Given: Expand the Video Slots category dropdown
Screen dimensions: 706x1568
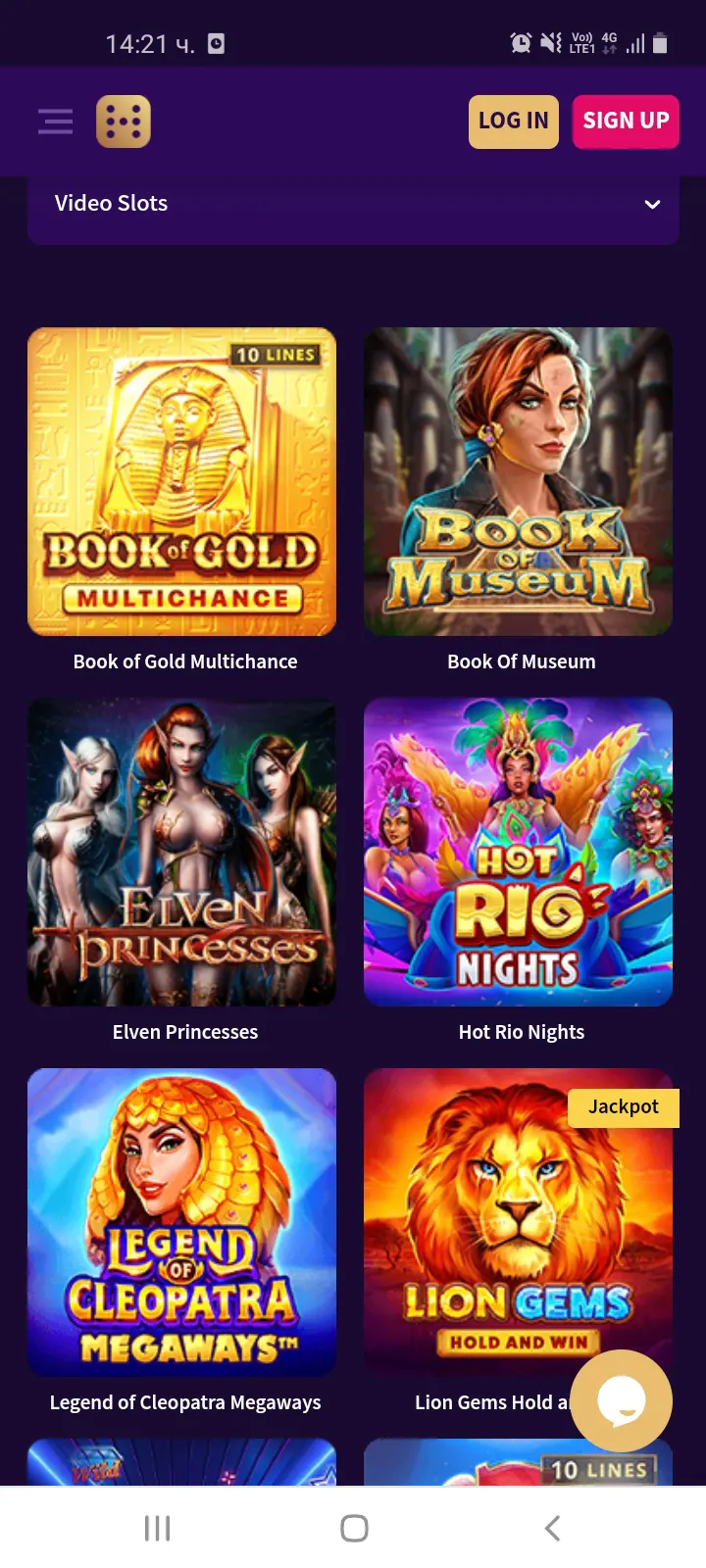Looking at the screenshot, I should 353,204.
